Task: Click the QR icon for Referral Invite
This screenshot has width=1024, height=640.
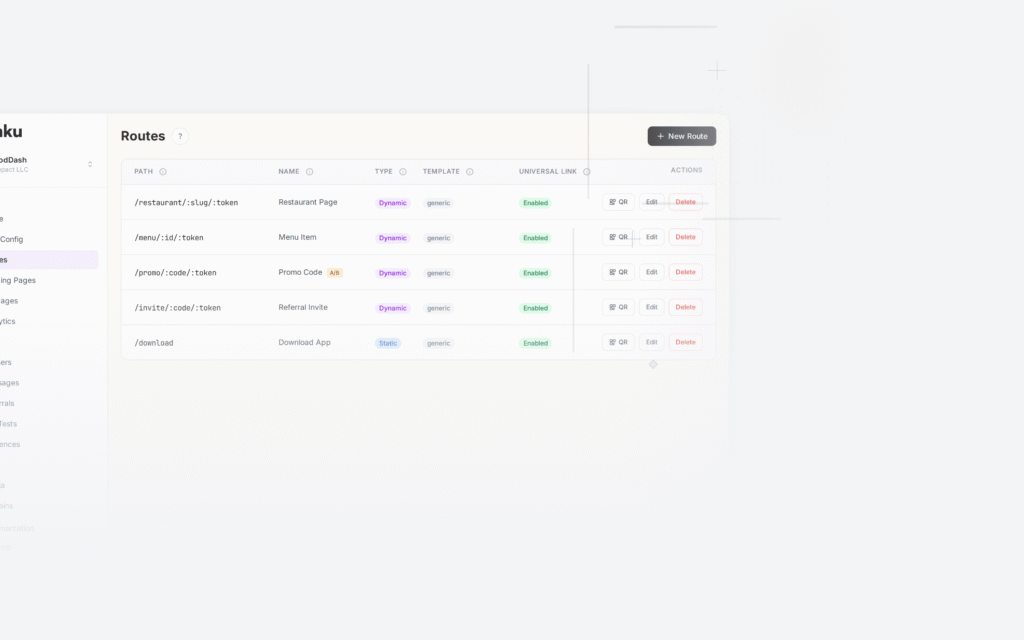Action: coord(618,307)
